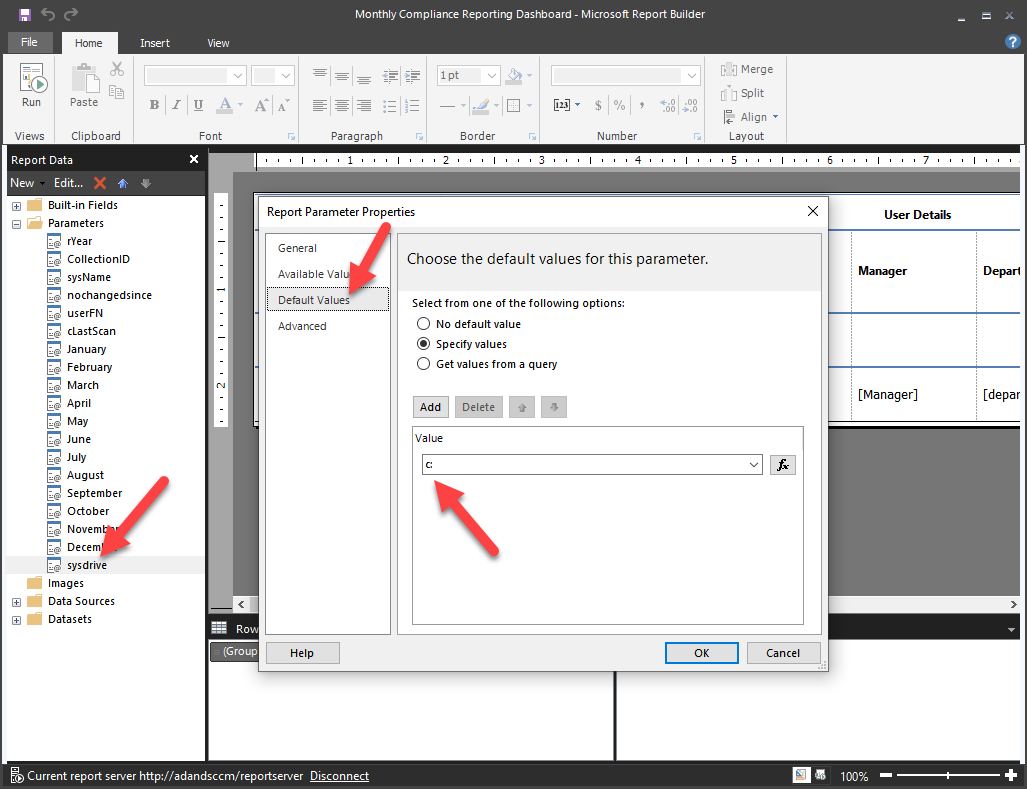Screen dimensions: 1027x789
Task: Switch to the Insert ribbon tab
Action: [x=155, y=43]
